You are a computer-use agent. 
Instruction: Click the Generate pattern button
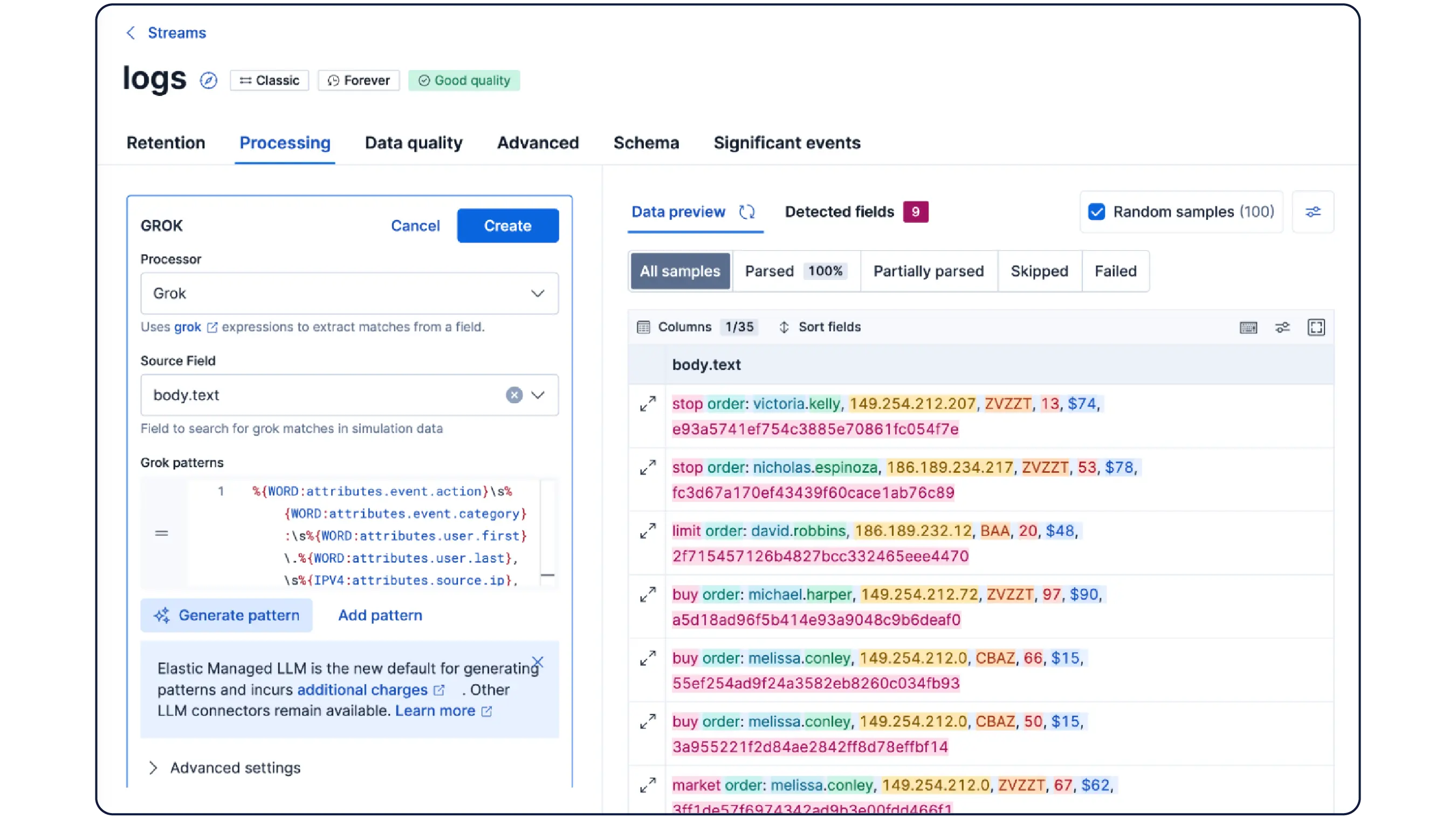pos(226,615)
